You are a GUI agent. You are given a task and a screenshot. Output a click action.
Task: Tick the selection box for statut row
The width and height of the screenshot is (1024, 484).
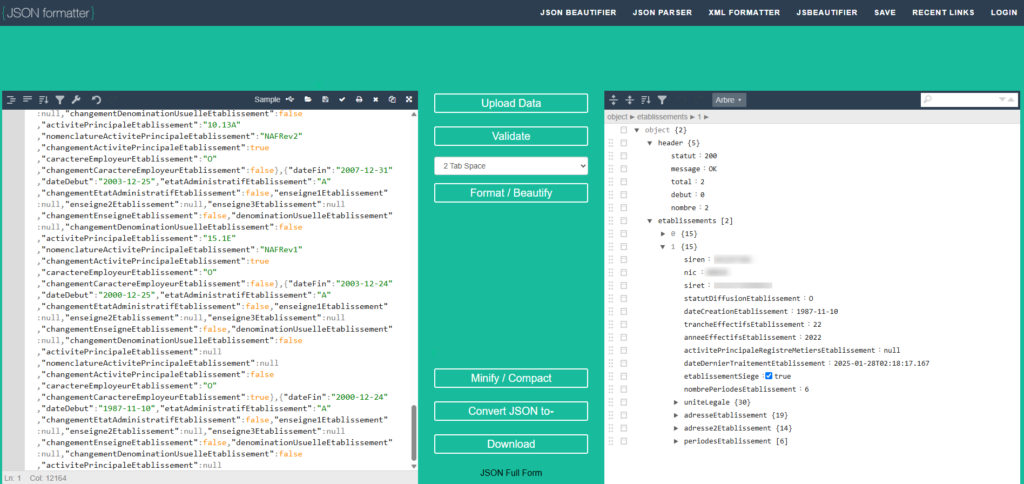[624, 155]
